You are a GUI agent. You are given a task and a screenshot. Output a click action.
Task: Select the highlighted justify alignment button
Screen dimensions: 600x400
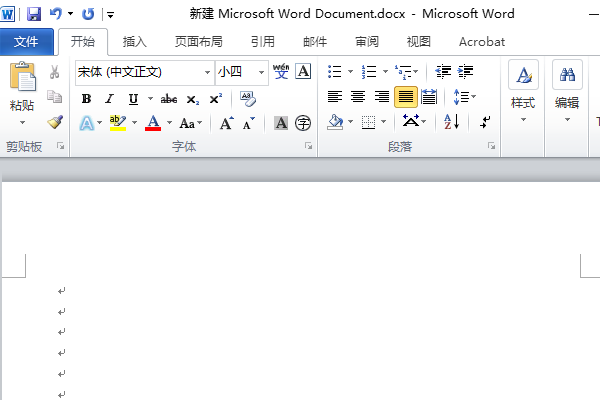[406, 97]
